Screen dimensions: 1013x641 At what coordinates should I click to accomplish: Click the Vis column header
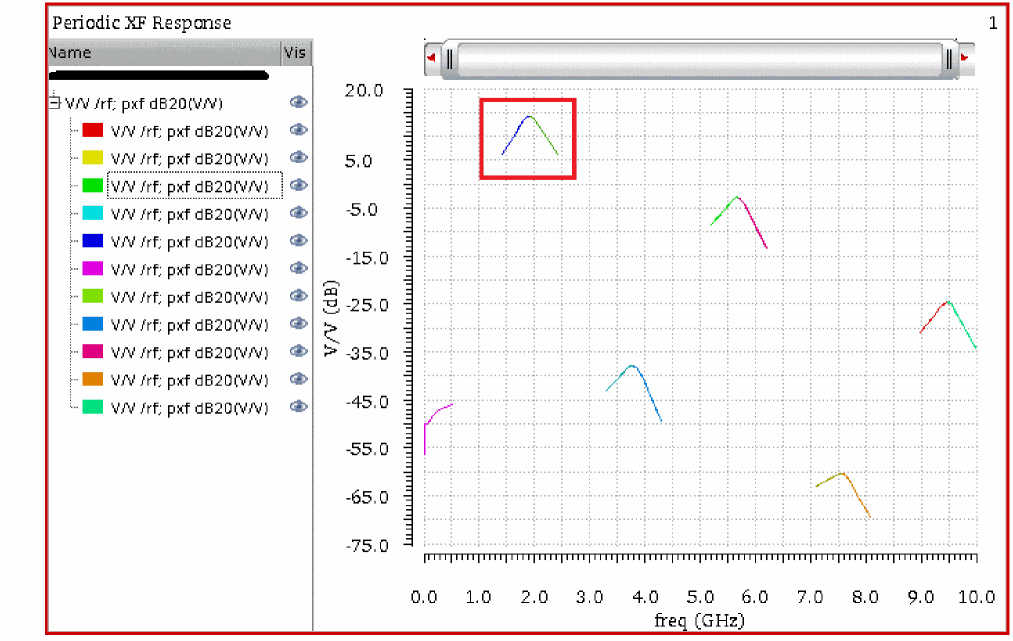(x=296, y=53)
